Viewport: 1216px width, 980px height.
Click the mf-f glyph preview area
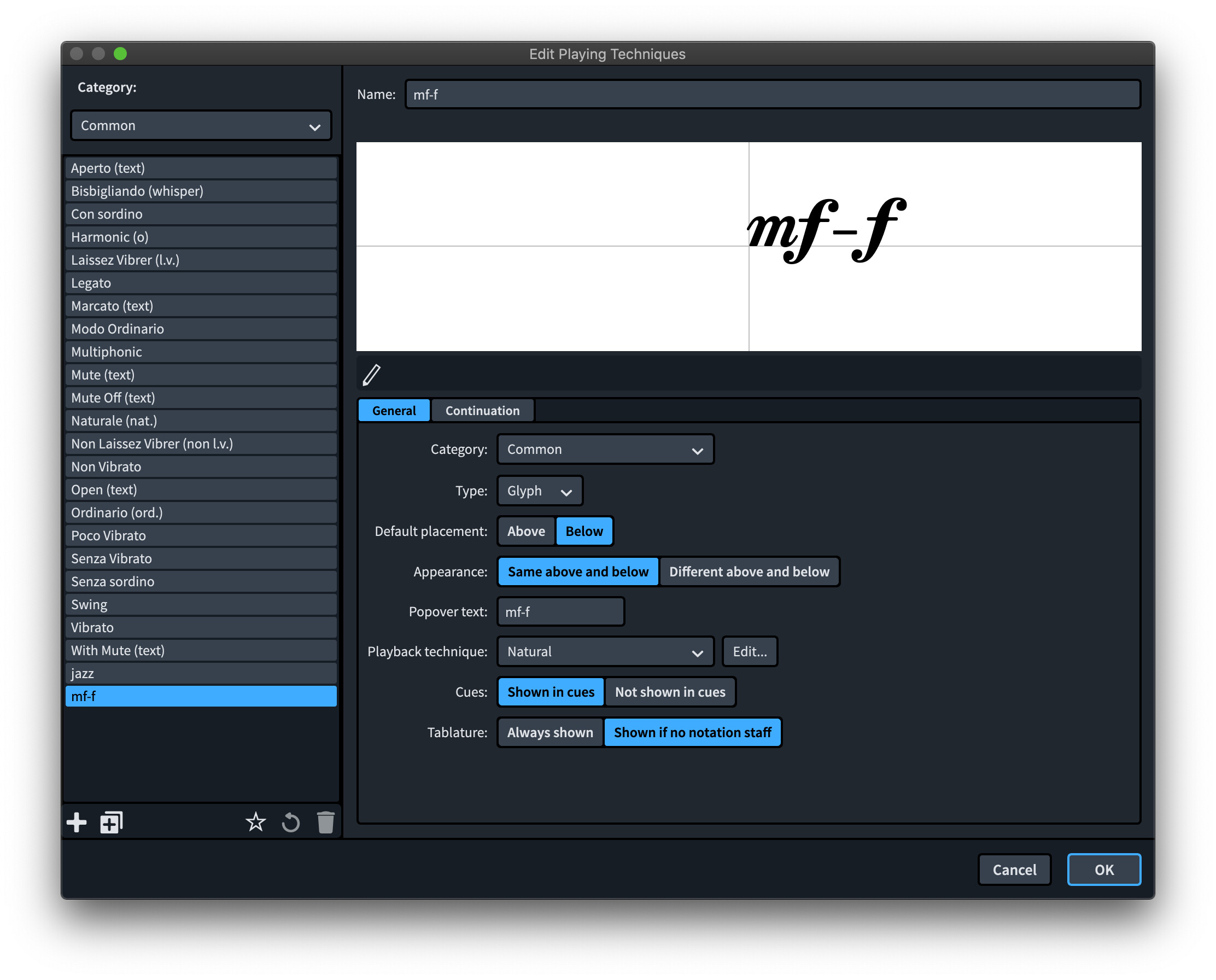point(748,247)
